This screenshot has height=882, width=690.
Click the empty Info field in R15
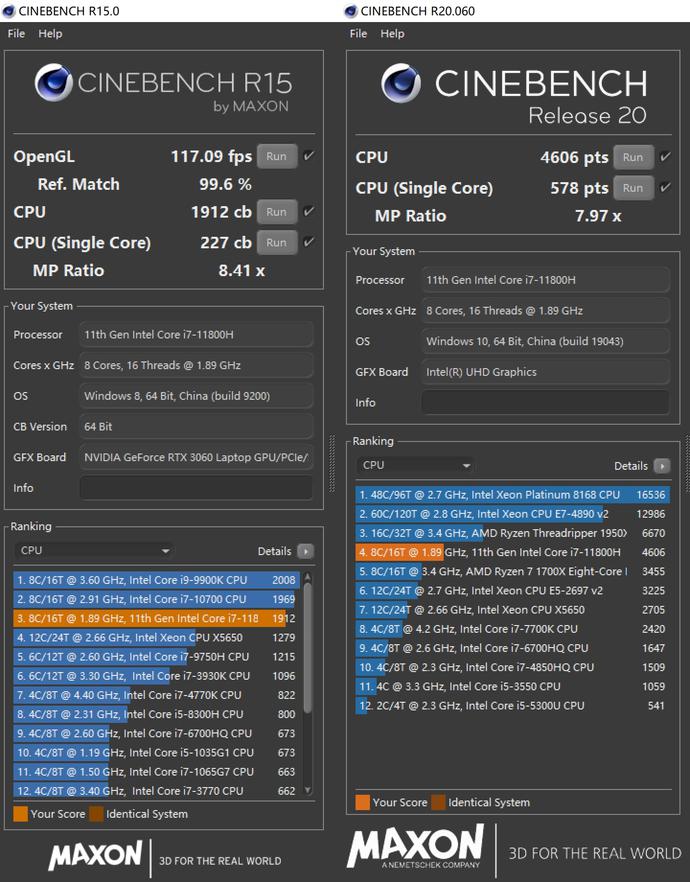pyautogui.click(x=196, y=488)
